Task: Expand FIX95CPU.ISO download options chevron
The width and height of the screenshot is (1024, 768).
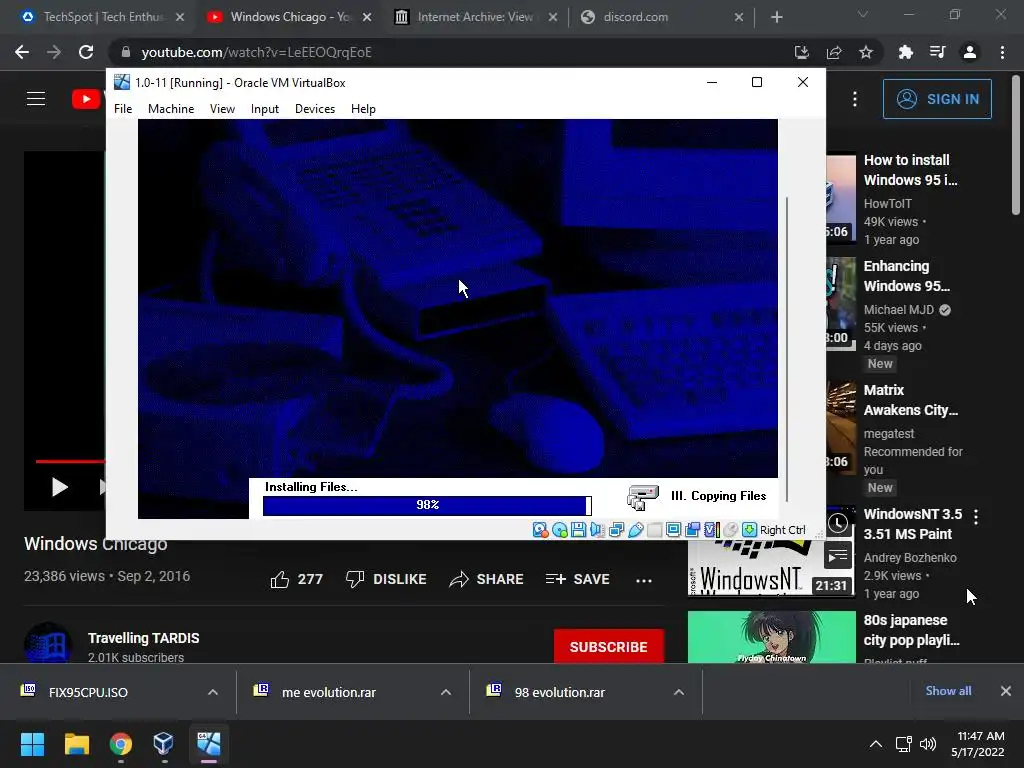Action: click(213, 692)
